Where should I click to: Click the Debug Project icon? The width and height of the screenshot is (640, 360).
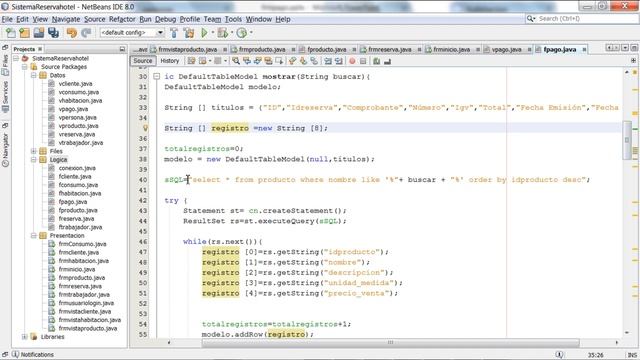(x=222, y=33)
